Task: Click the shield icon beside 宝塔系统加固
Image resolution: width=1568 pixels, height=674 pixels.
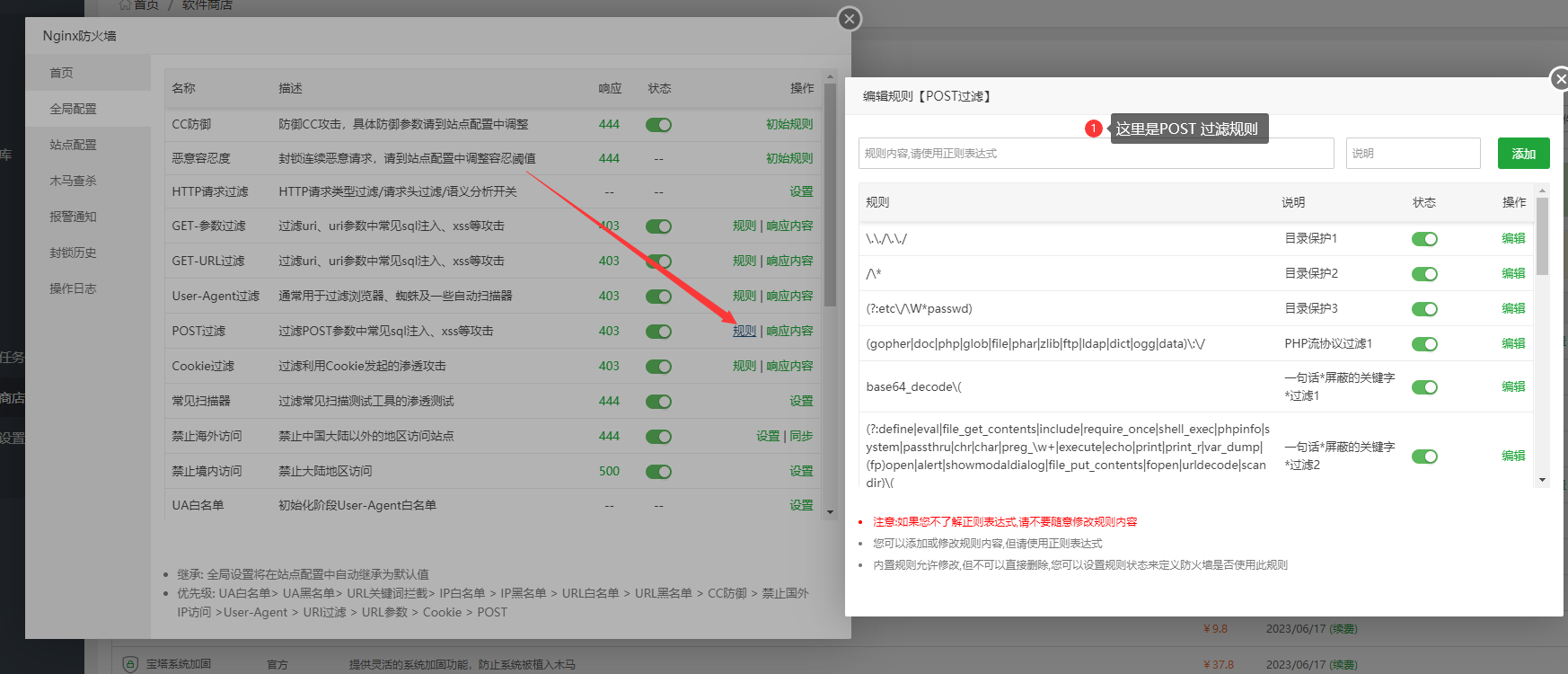Action: point(129,664)
